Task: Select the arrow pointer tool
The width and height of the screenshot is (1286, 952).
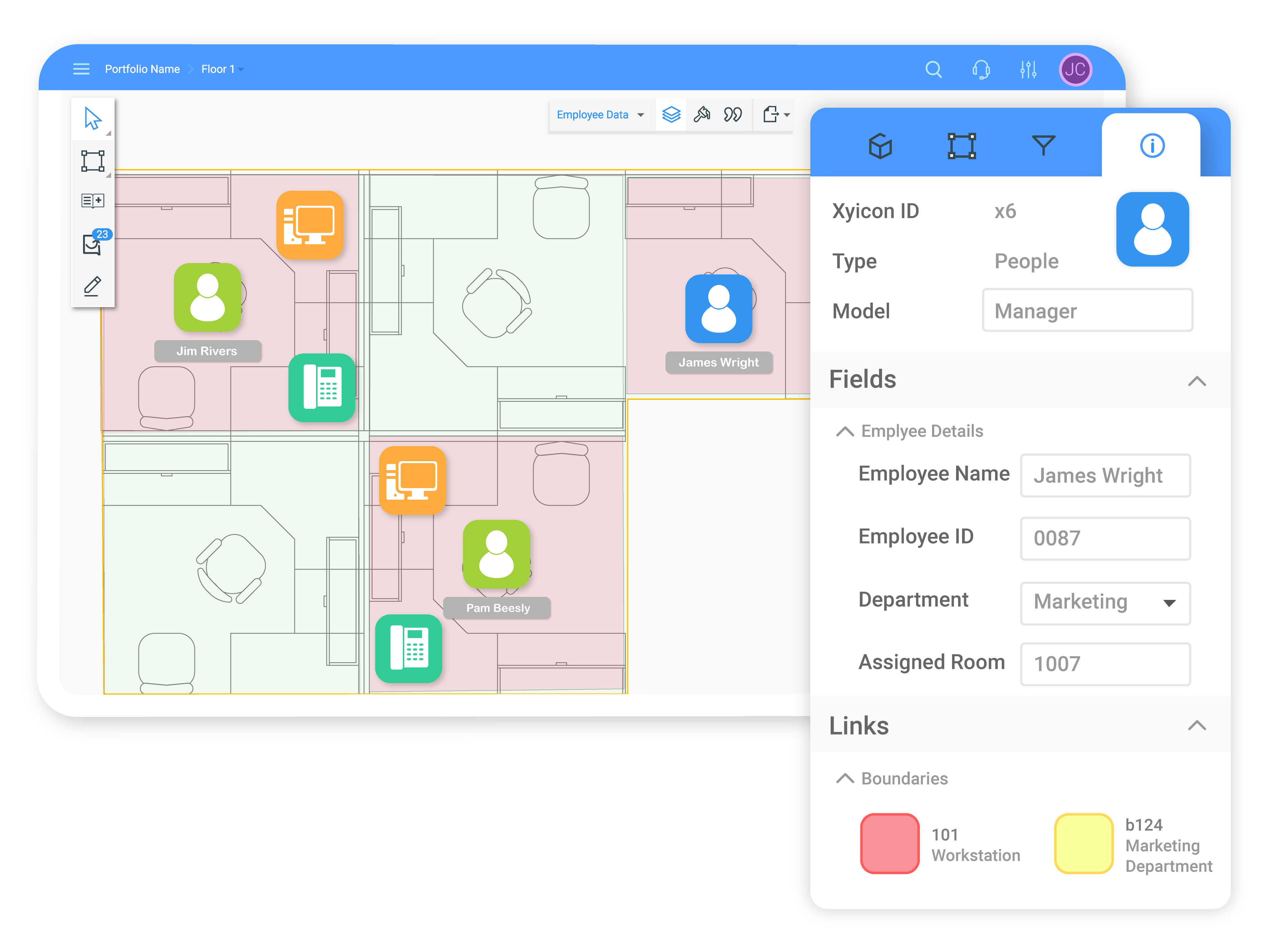Action: pos(92,119)
